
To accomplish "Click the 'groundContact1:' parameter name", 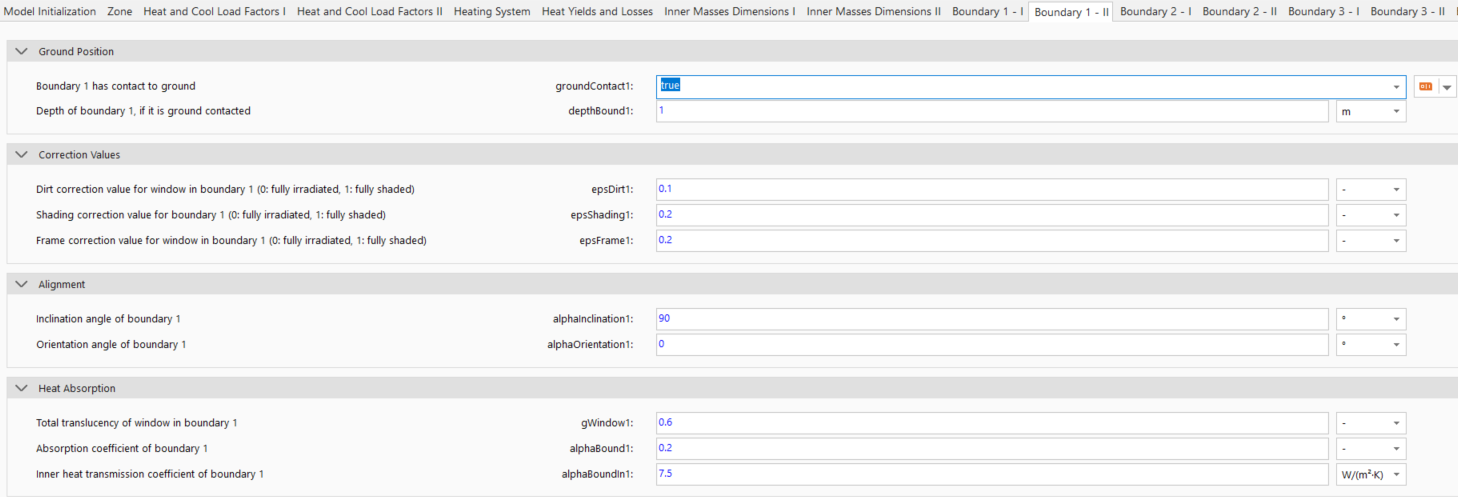I will coord(594,86).
